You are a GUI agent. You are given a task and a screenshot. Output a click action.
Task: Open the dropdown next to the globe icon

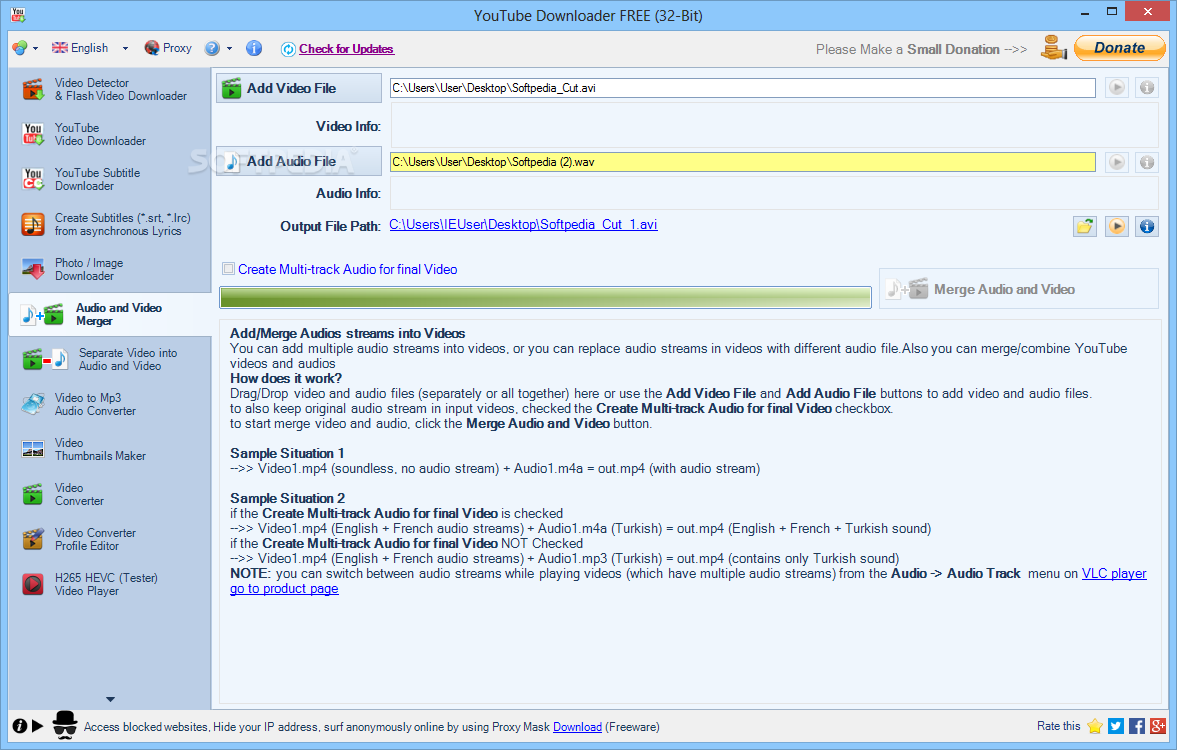pyautogui.click(x=35, y=49)
